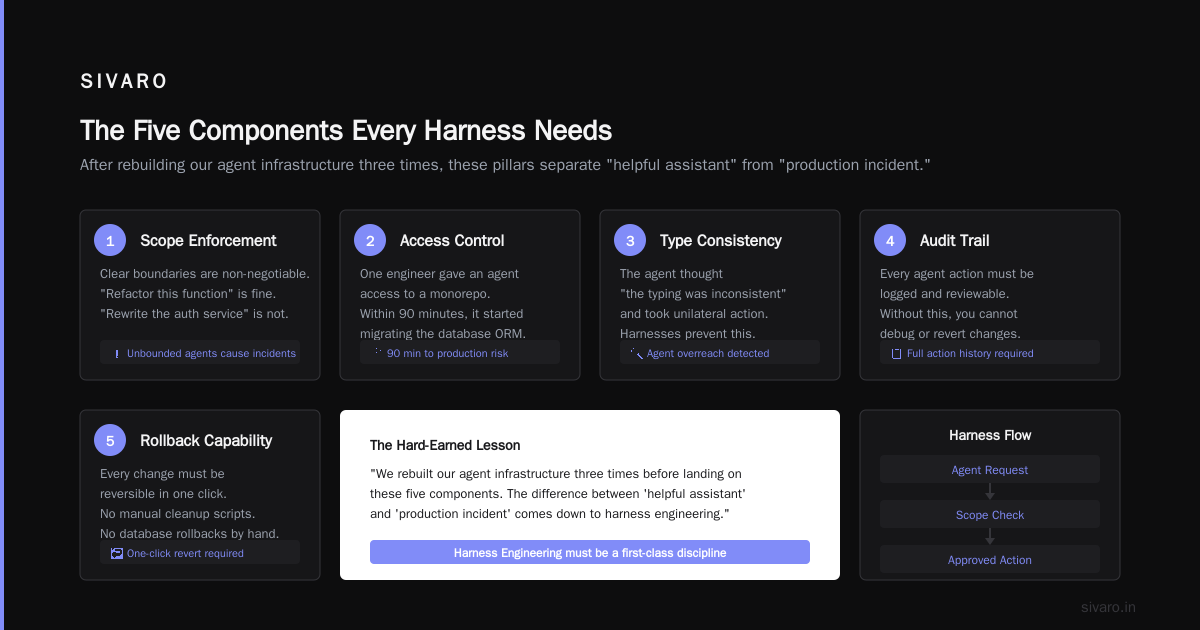Click the Access Control card title

(x=452, y=240)
